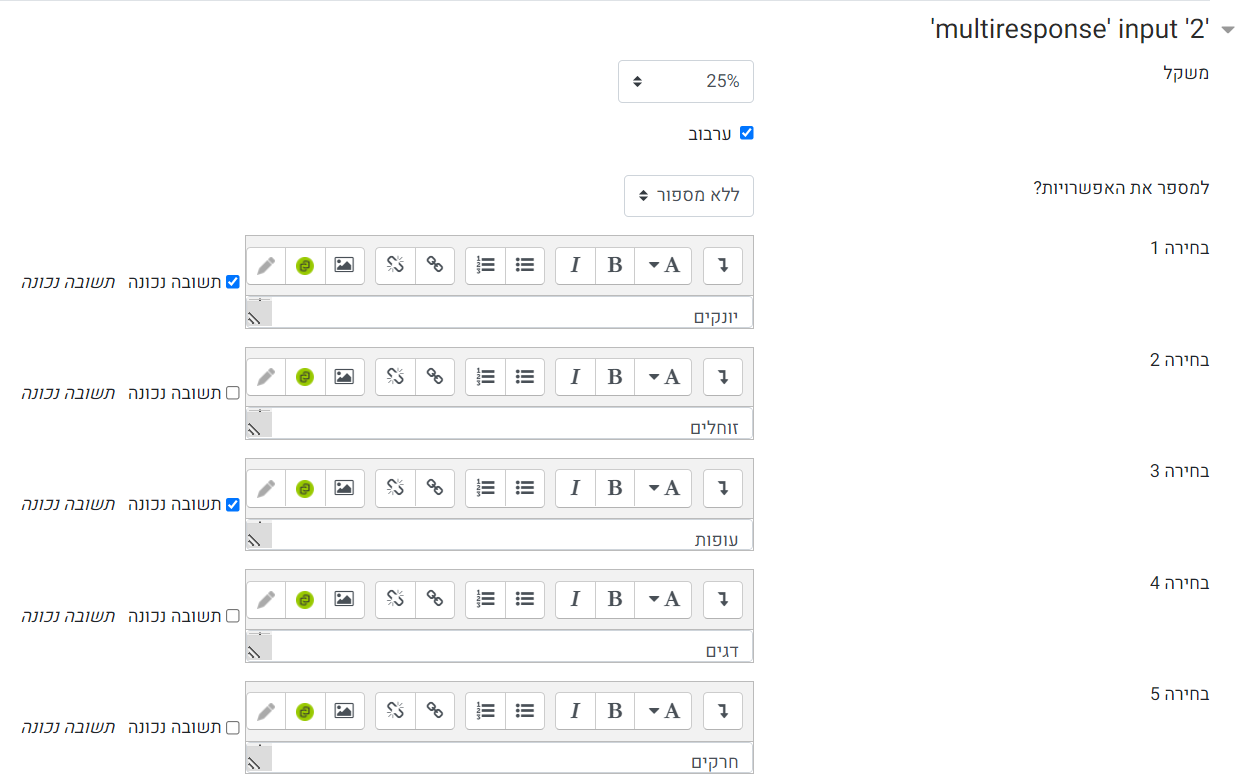Click green media icon in choice 1 editor

click(305, 265)
